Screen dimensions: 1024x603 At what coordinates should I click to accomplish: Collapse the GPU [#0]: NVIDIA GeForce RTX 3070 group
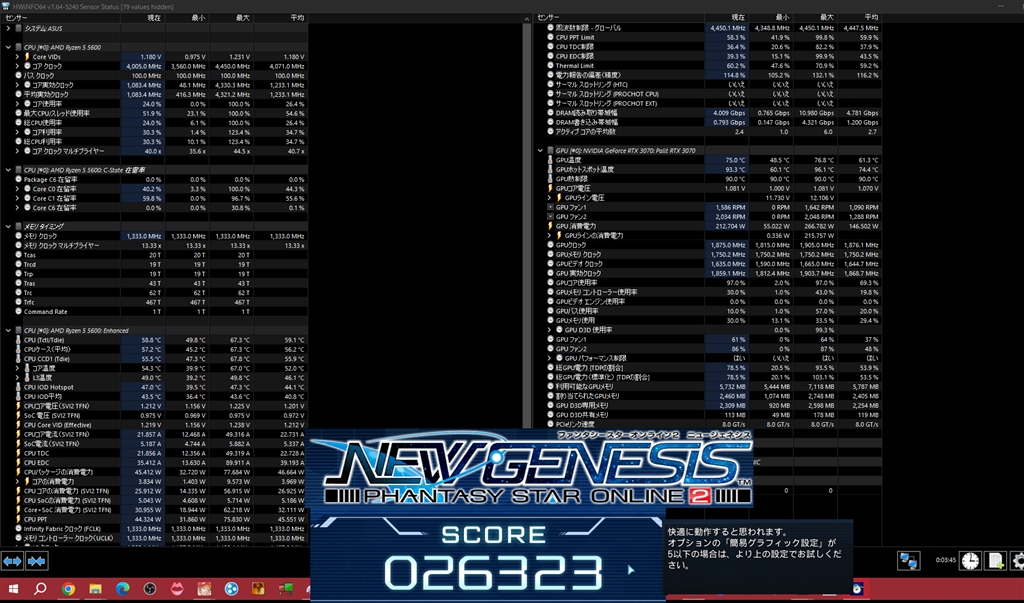(541, 151)
